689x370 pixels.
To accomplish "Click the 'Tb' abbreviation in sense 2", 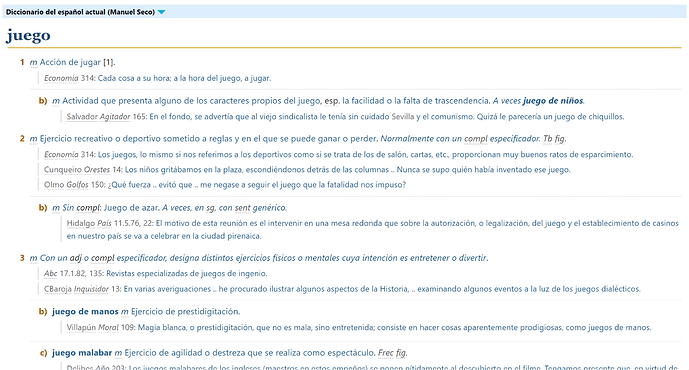I will tap(548, 139).
